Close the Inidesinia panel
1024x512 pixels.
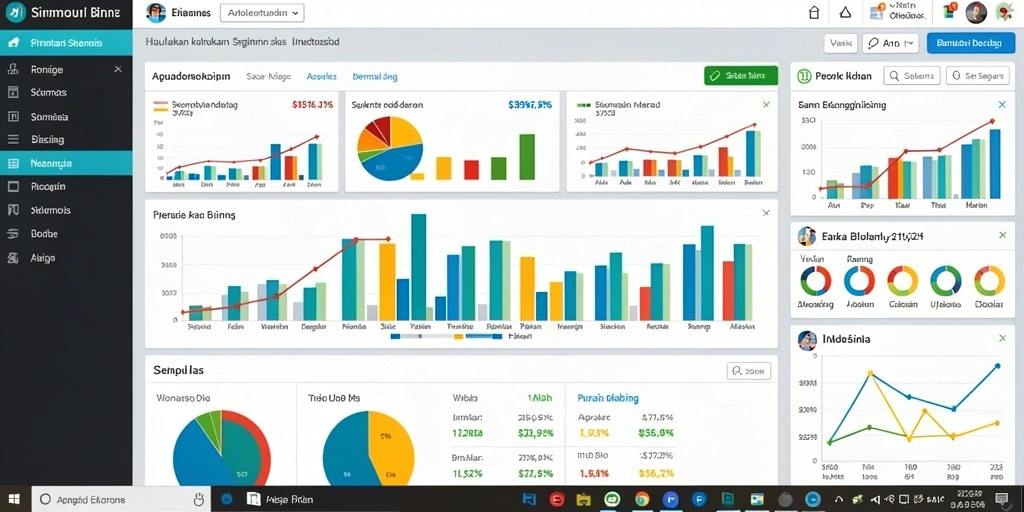pos(1002,338)
